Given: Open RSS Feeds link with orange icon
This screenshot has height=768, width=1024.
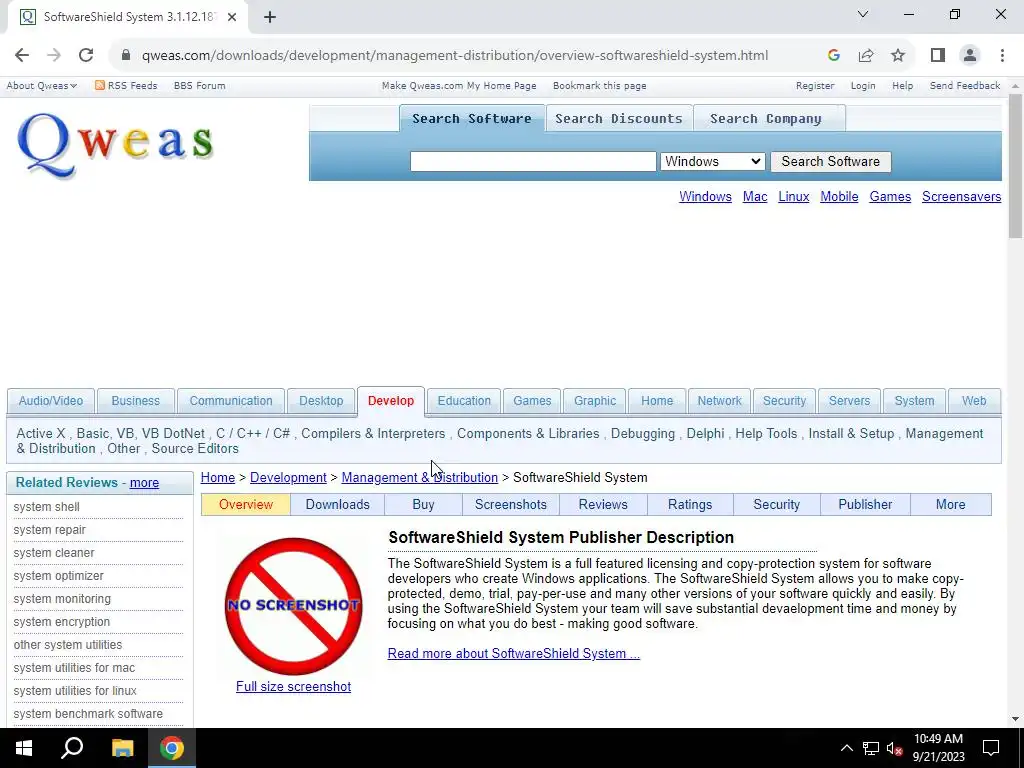Looking at the screenshot, I should click(x=126, y=86).
